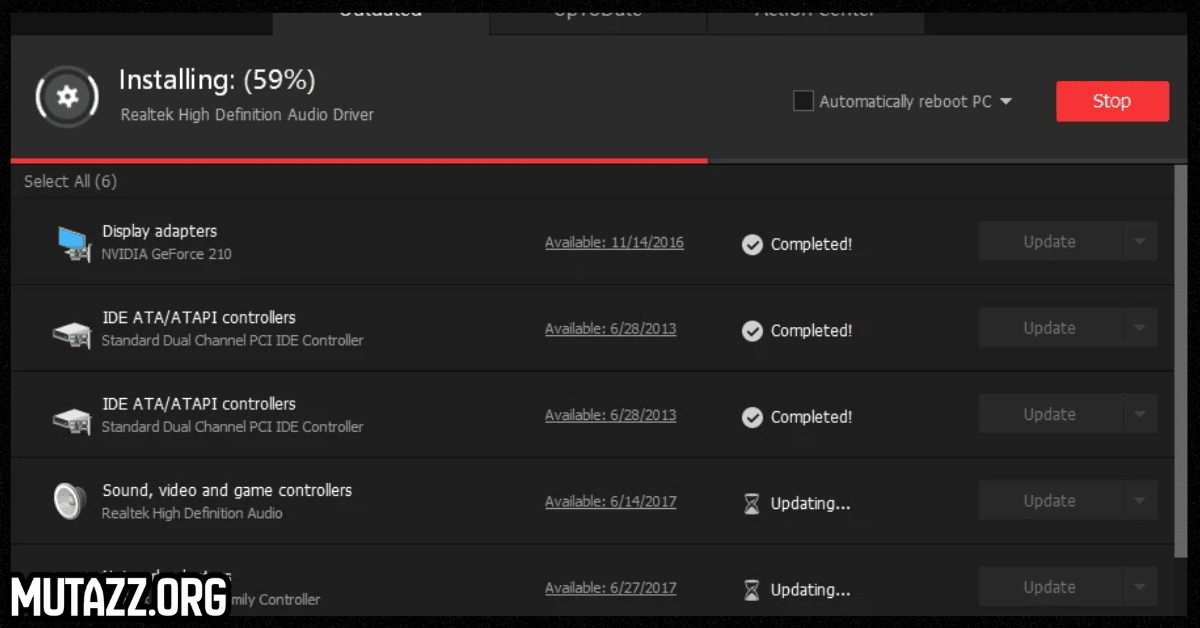The height and width of the screenshot is (628, 1200).
Task: Click the hourglass icon on the Family Controller row
Action: point(752,589)
